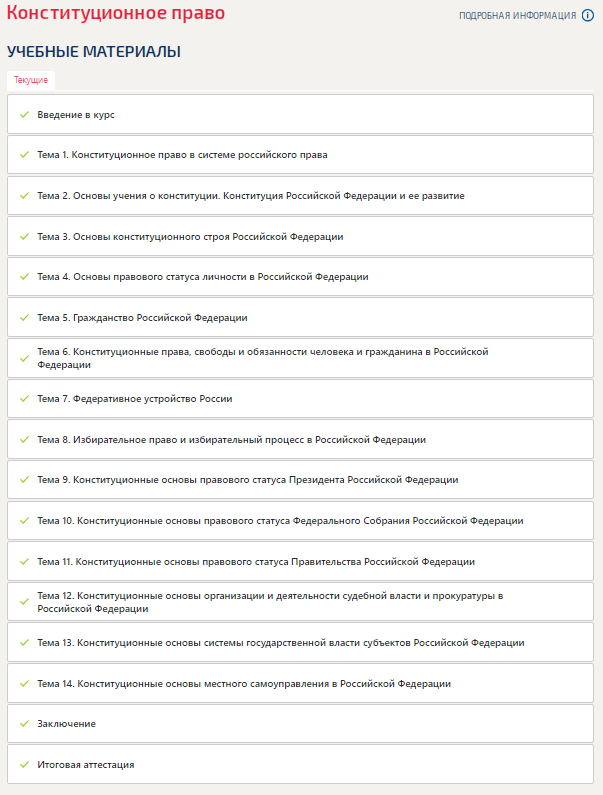Click the checkmark beside Итоговая аттестация
This screenshot has height=795, width=603.
click(24, 765)
